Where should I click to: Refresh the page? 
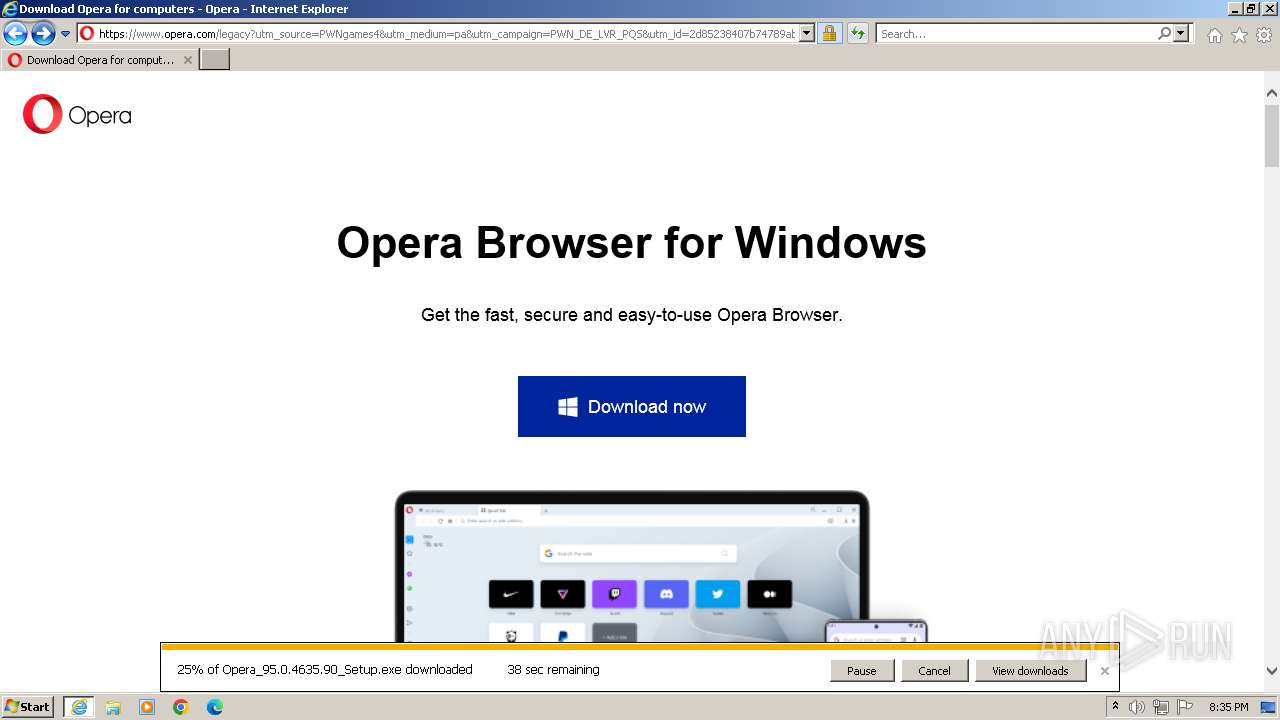[858, 34]
